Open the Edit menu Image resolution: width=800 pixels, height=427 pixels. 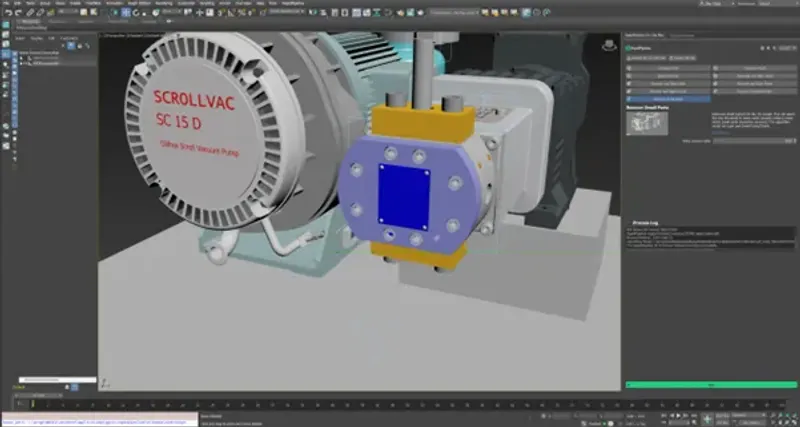18,3
